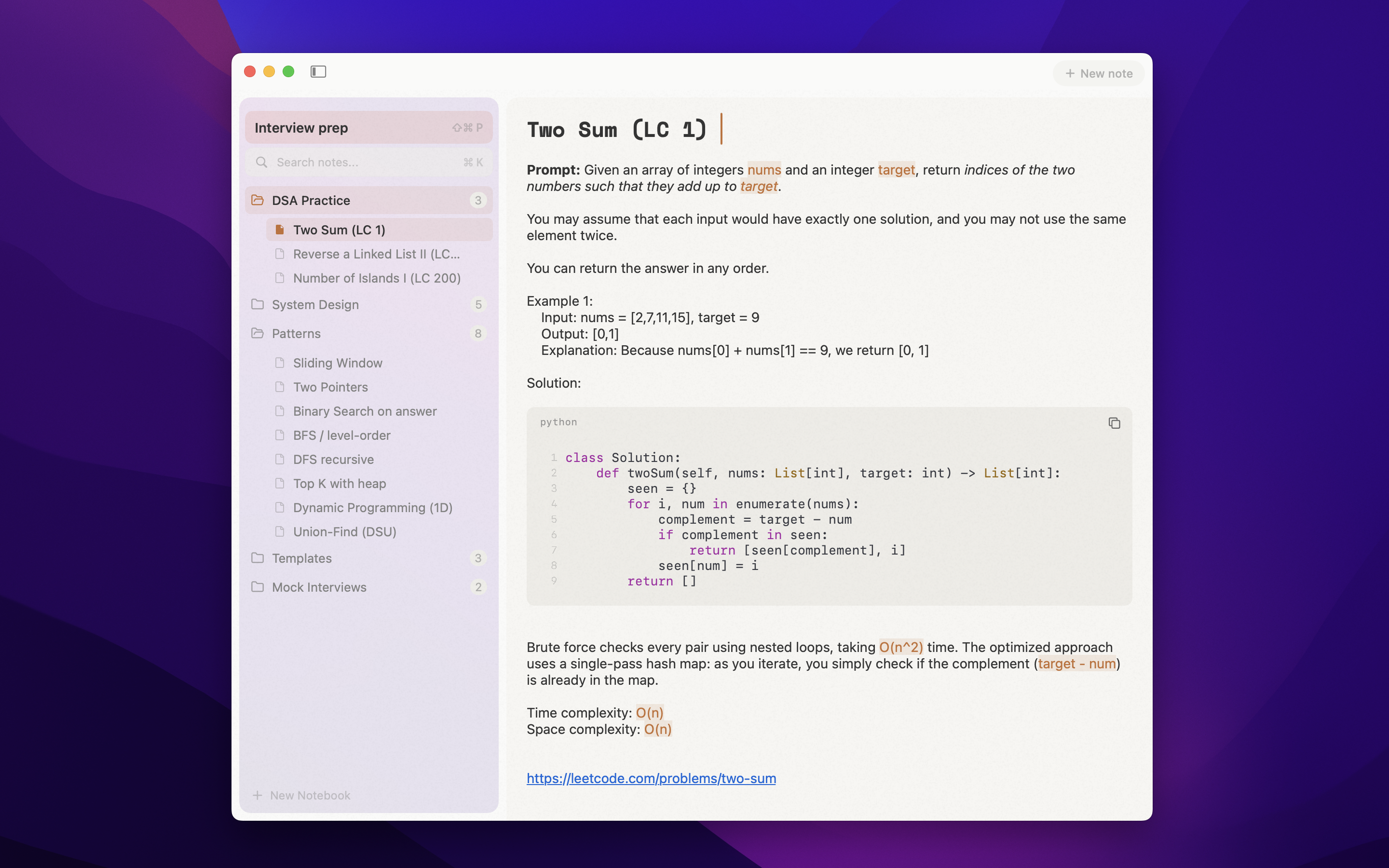Click the Mock Interviews folder icon
The width and height of the screenshot is (1389, 868).
(x=258, y=586)
